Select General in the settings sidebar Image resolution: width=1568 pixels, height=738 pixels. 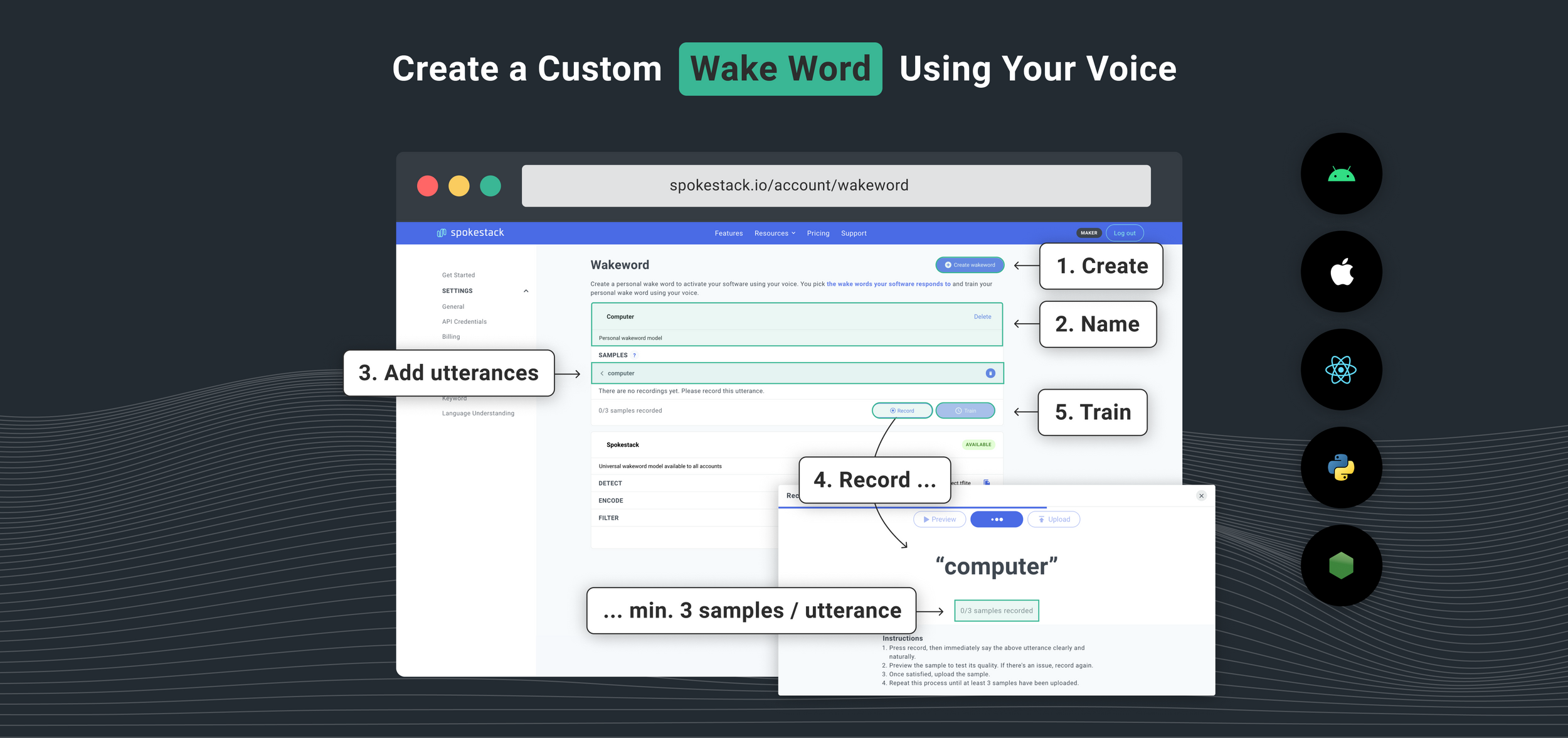(453, 307)
